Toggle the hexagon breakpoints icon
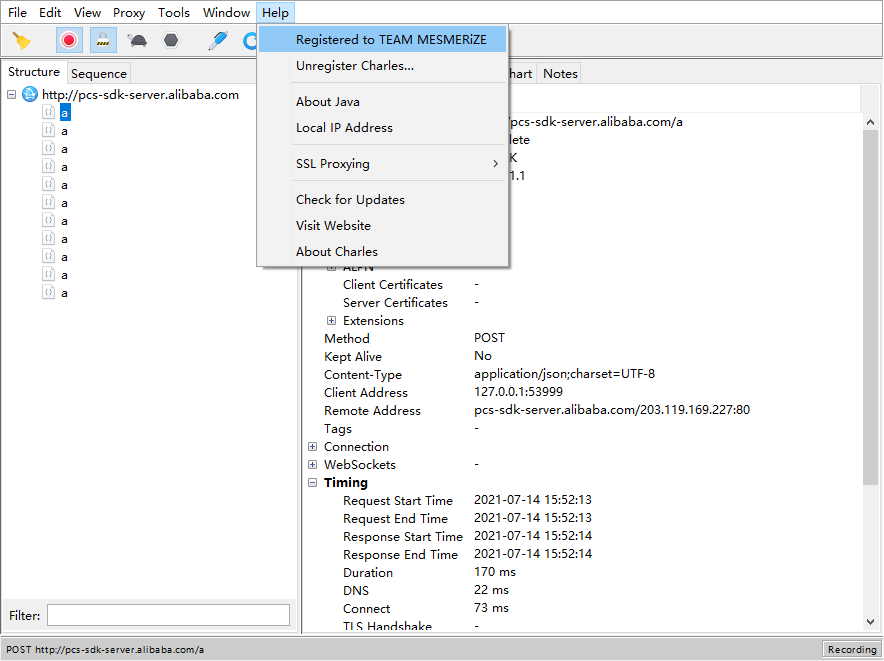Viewport: 884px width, 661px height. (171, 40)
